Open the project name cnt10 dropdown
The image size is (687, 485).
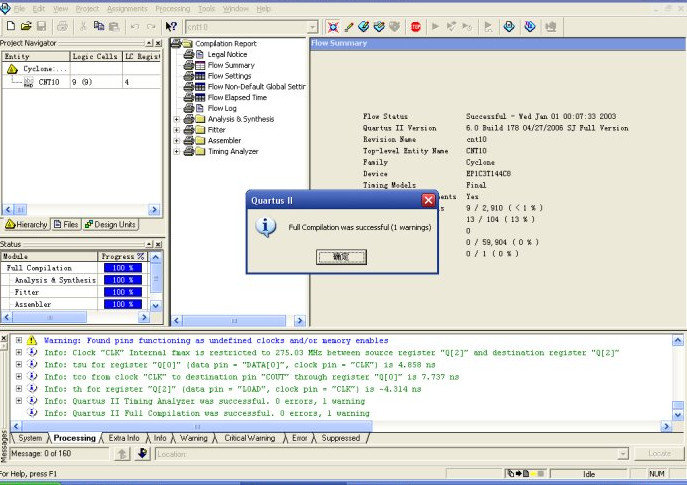point(312,27)
